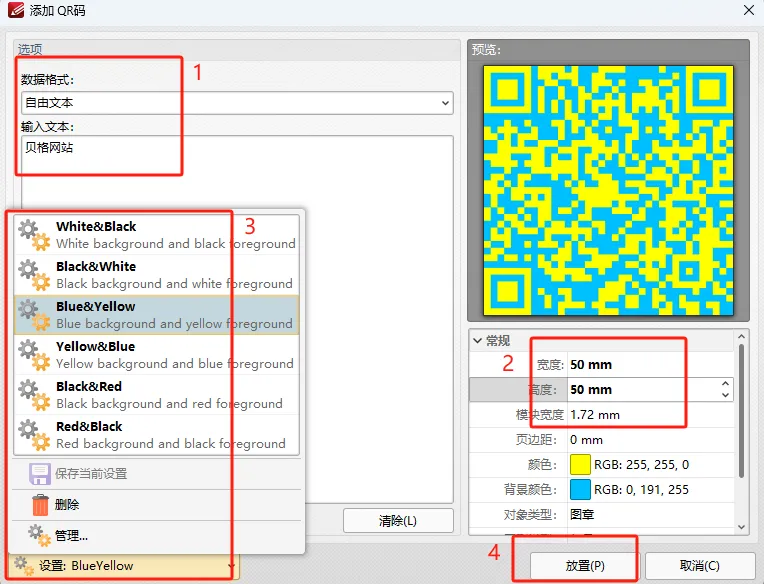Click the 放置(P) button
Viewport: 764px width, 584px height.
(585, 566)
